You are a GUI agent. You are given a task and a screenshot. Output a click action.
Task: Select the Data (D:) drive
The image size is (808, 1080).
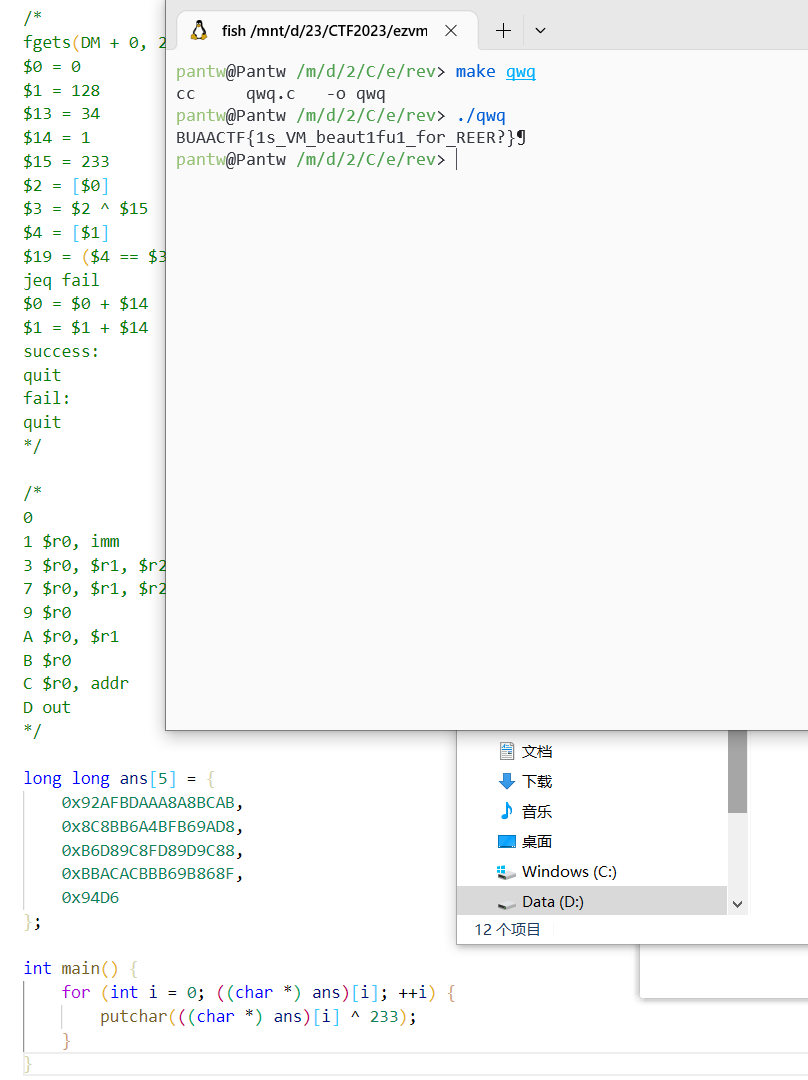[x=552, y=902]
